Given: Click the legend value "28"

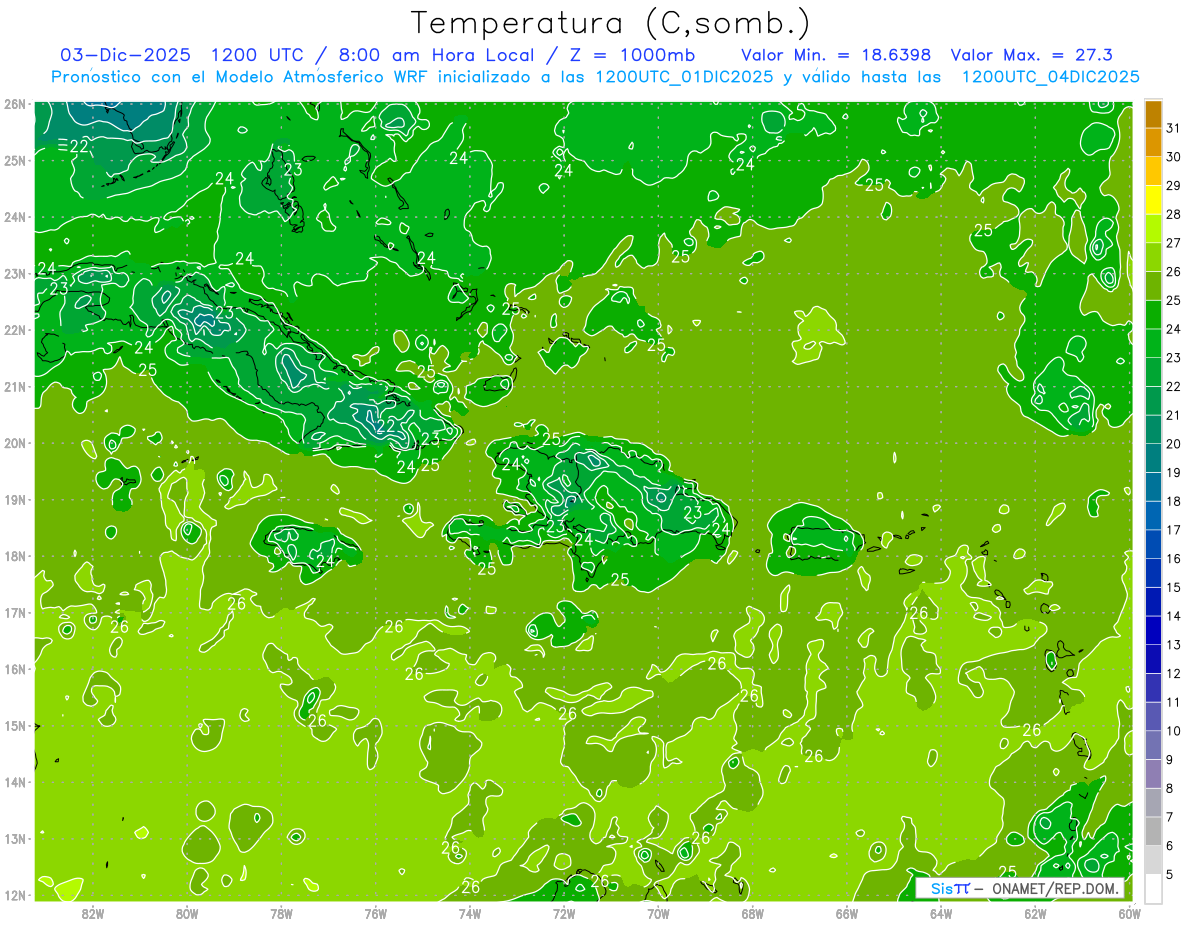Looking at the screenshot, I should [x=1174, y=214].
